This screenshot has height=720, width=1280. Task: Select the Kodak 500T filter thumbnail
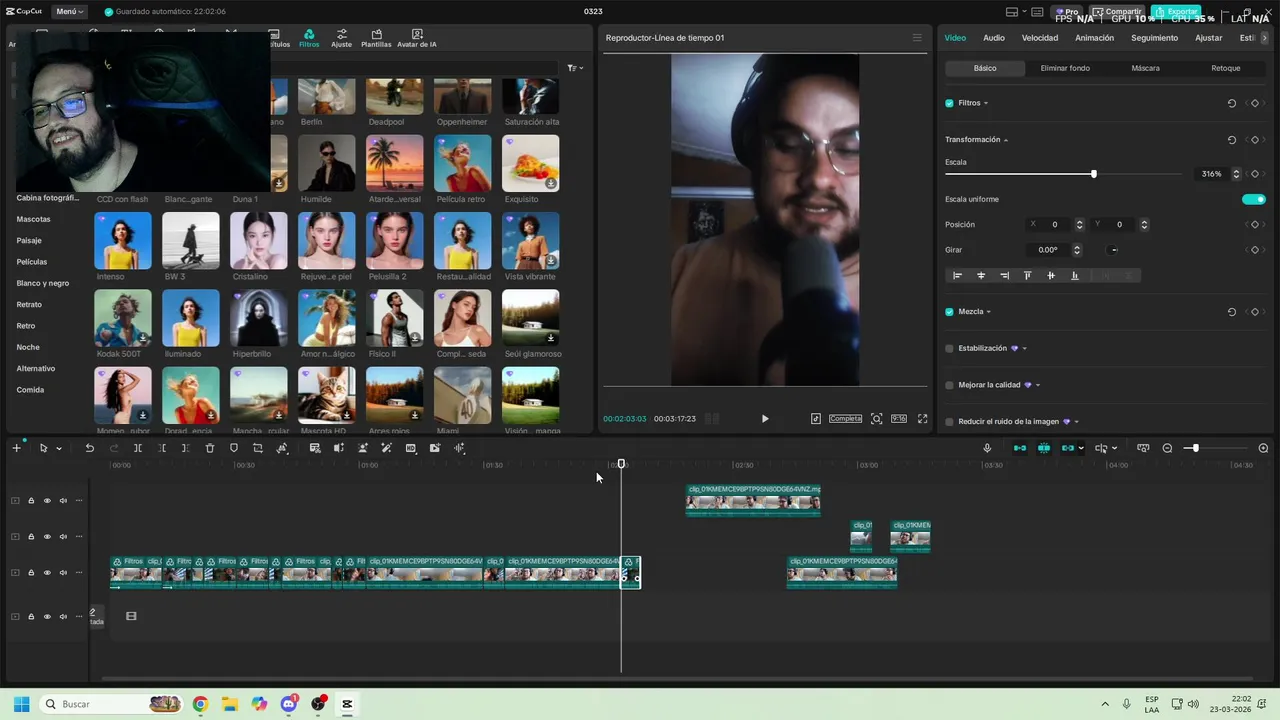click(x=123, y=318)
